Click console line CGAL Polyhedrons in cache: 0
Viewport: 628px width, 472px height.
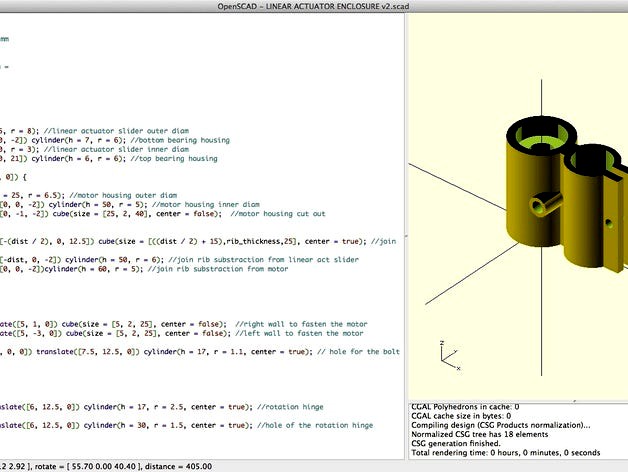(x=465, y=407)
